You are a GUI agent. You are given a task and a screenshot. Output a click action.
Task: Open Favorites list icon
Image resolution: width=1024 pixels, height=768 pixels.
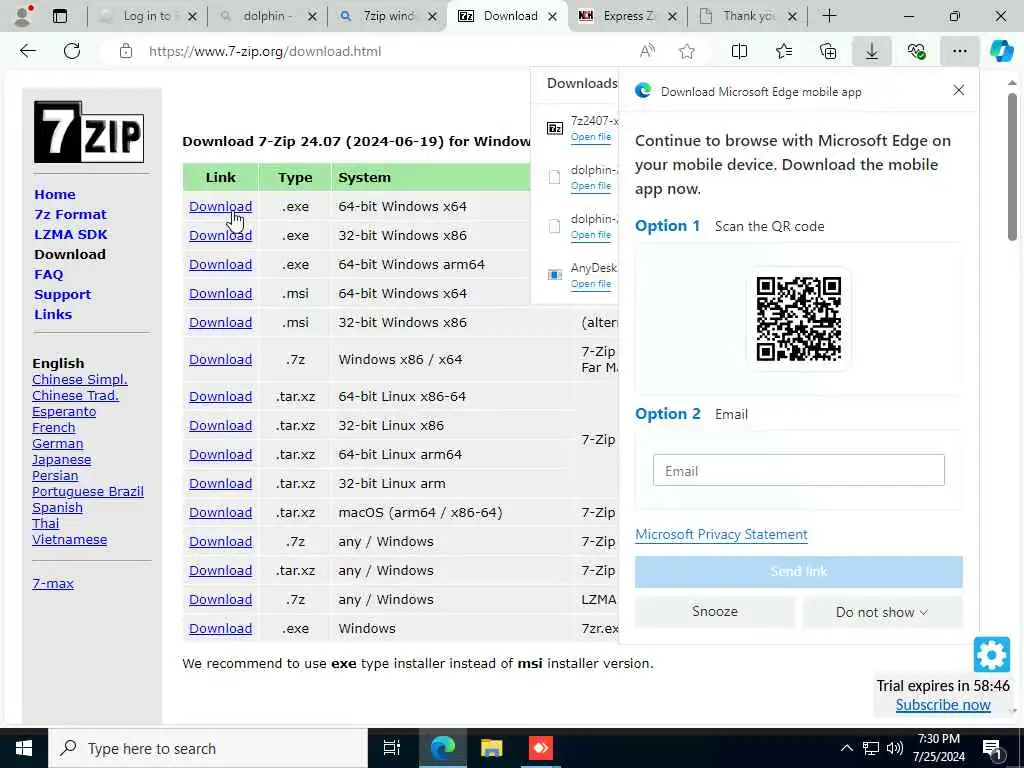[x=784, y=51]
